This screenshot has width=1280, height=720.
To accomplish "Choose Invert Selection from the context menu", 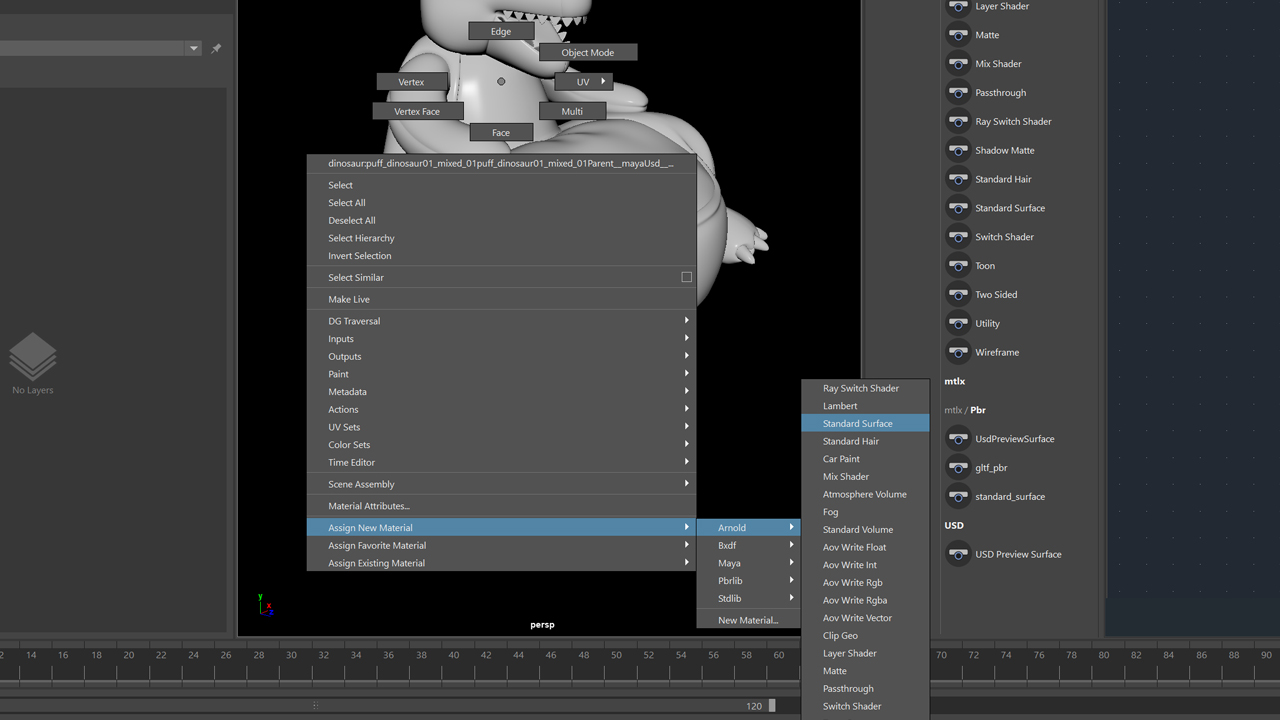I will [501, 256].
